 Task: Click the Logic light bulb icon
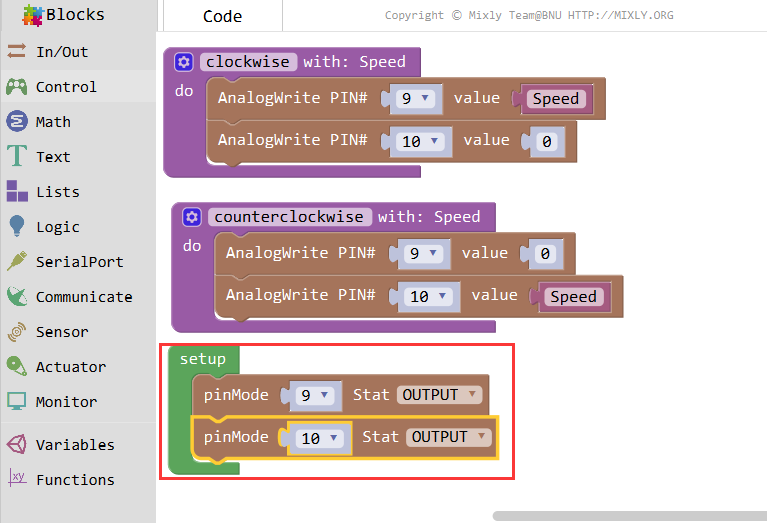click(x=17, y=226)
